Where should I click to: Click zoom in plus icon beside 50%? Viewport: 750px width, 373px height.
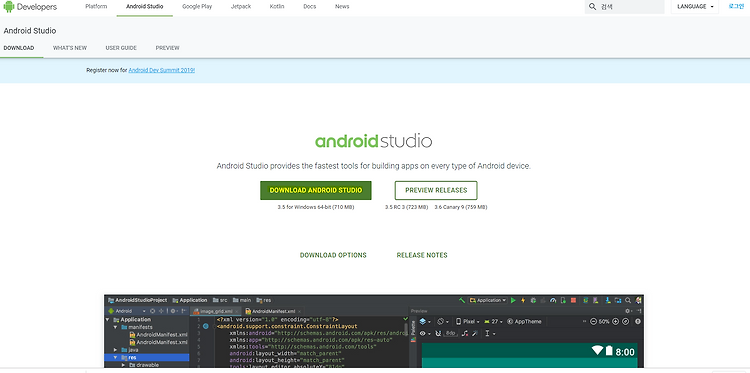coord(615,321)
